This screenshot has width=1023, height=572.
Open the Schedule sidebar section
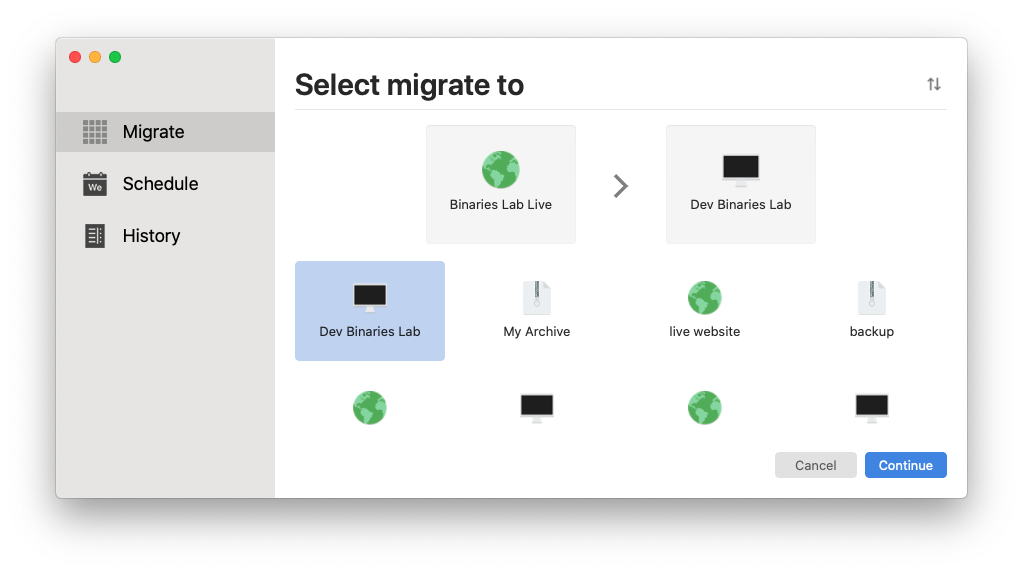pos(165,184)
